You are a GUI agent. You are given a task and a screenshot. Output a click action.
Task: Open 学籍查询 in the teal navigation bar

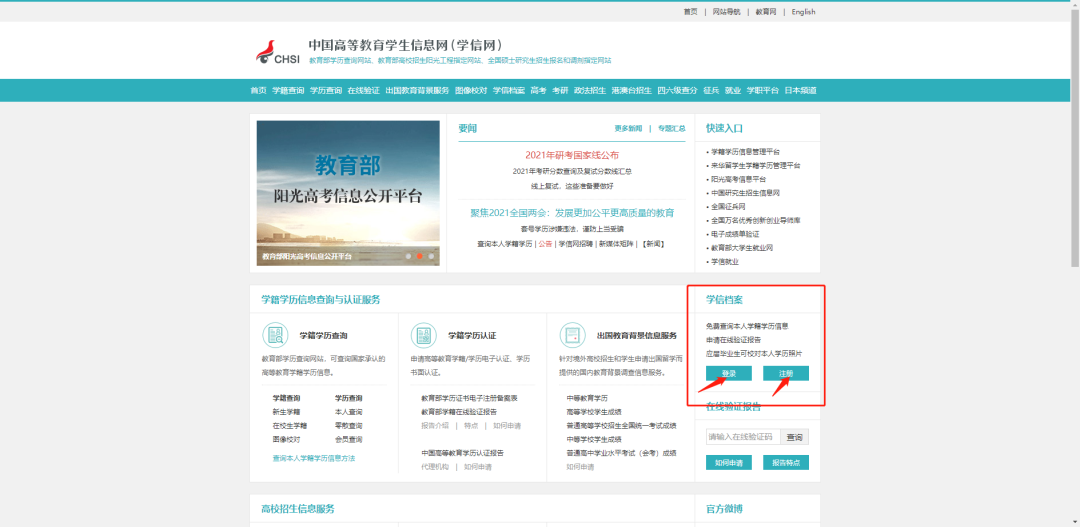pyautogui.click(x=288, y=90)
